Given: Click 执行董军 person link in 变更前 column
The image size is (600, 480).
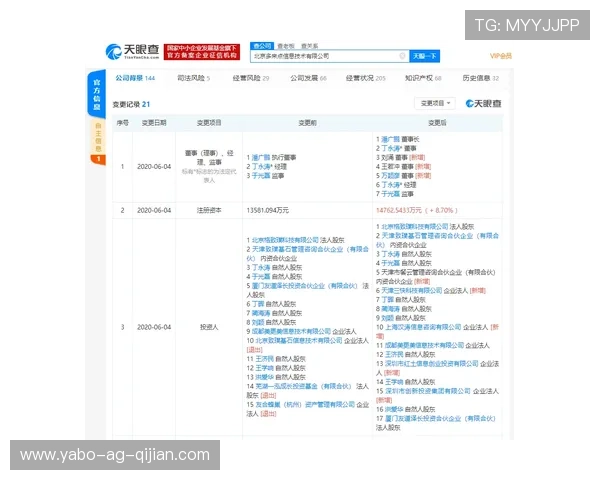Looking at the screenshot, I should pos(261,157).
